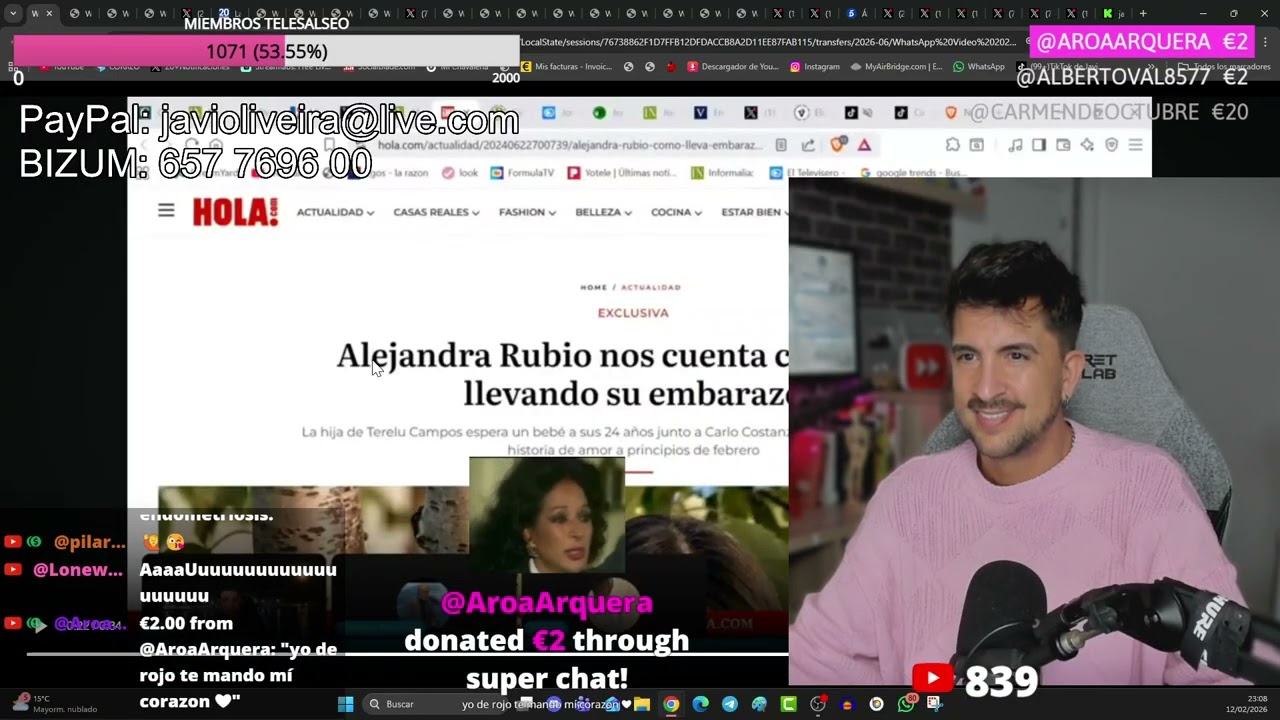Click the woman's inset video thumbnail
The width and height of the screenshot is (1280, 720).
click(x=547, y=515)
